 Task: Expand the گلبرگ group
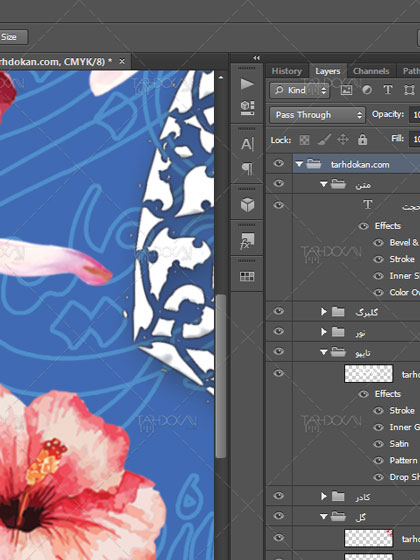(324, 311)
